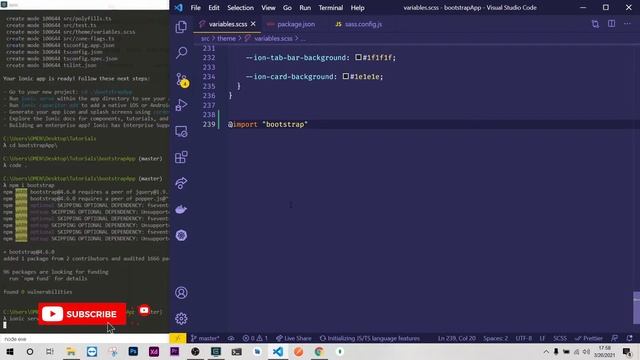Place cursor on line 239 import statement
Viewport: 640px width, 360px height.
click(x=268, y=124)
